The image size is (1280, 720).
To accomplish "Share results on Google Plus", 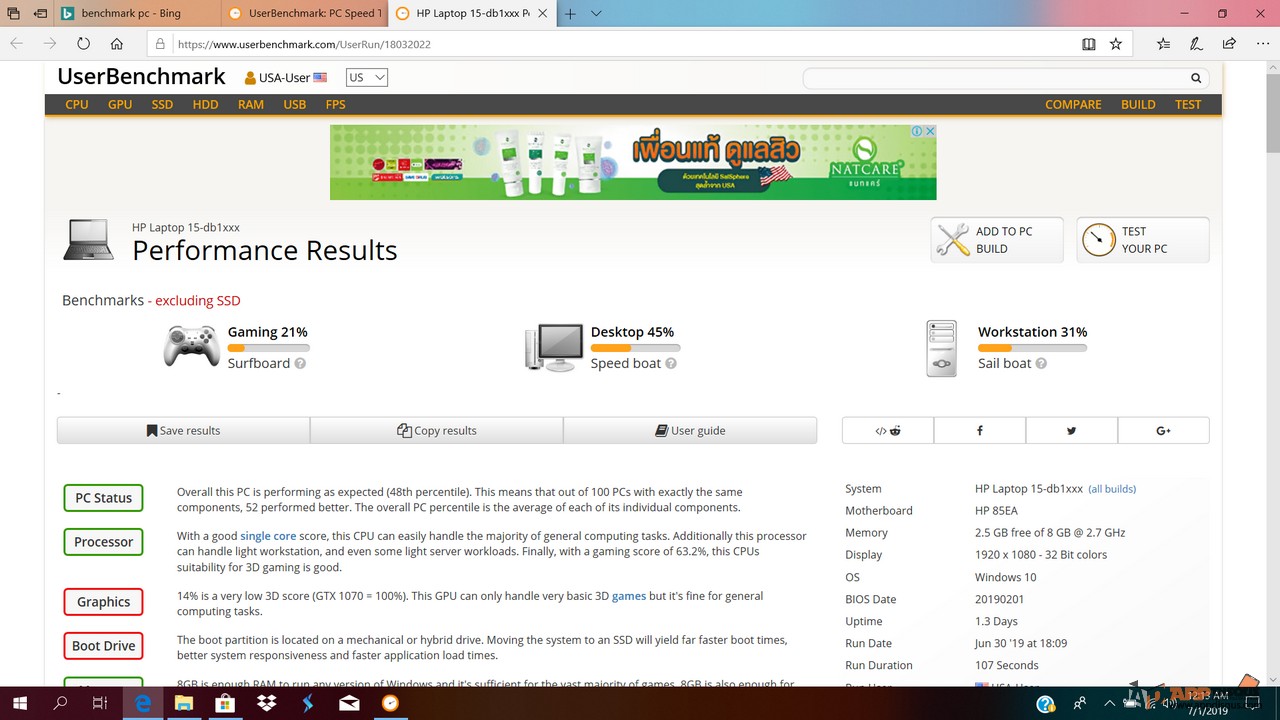I will pos(1164,431).
